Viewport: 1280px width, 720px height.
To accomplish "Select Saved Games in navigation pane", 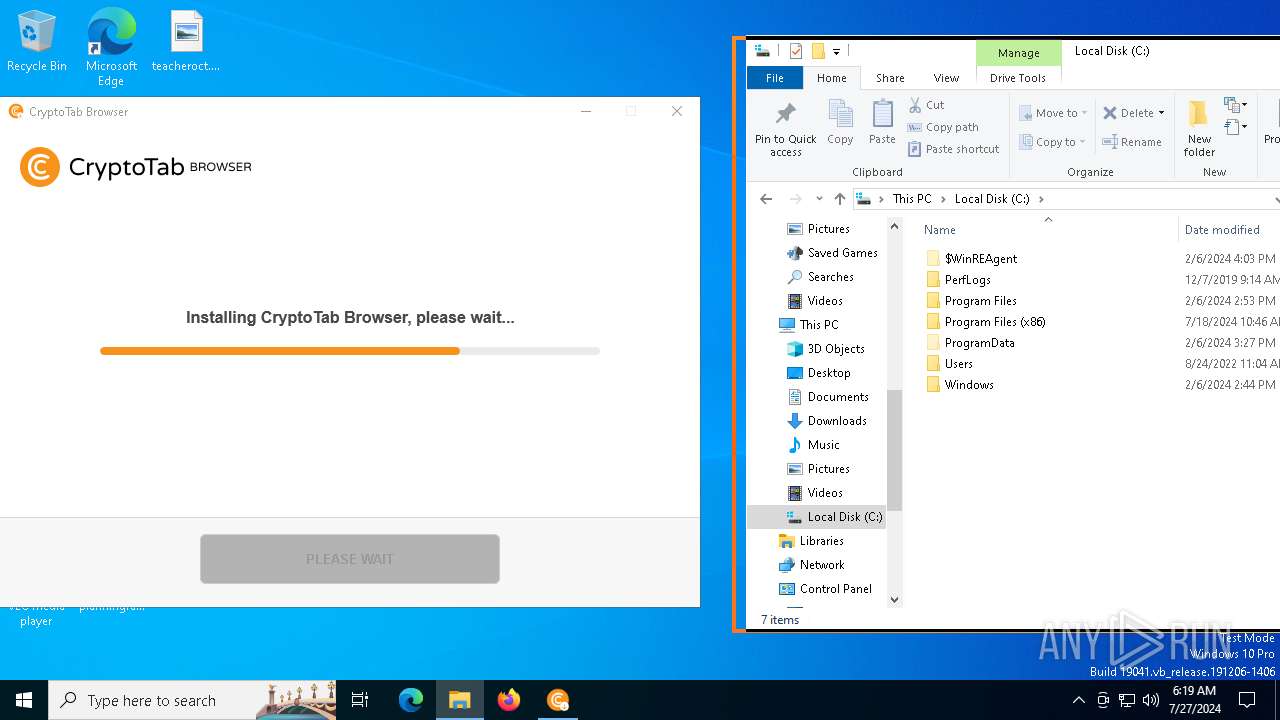I will [842, 253].
